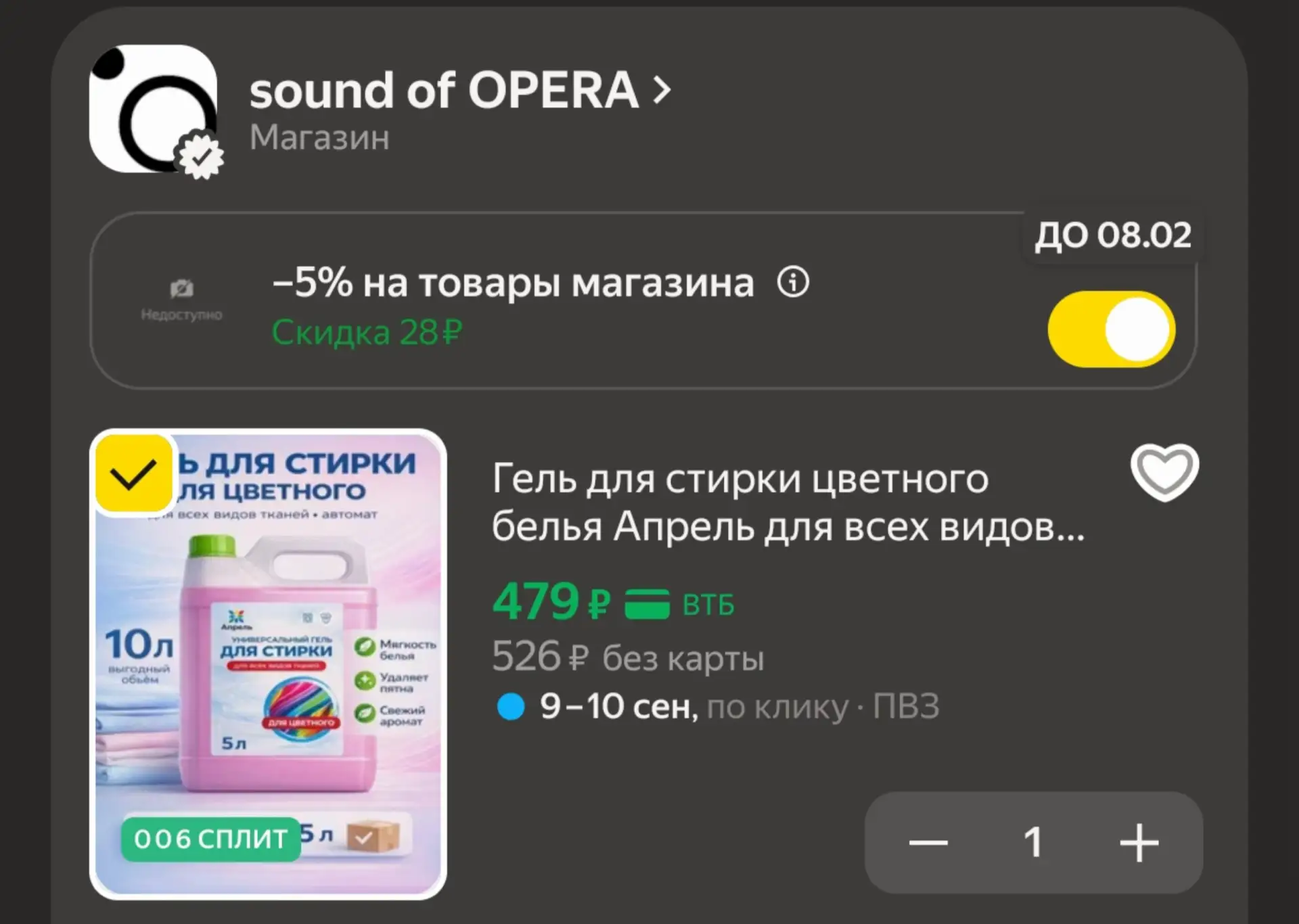This screenshot has height=924, width=1299.
Task: Open info icon next to −5% discount
Action: (793, 281)
